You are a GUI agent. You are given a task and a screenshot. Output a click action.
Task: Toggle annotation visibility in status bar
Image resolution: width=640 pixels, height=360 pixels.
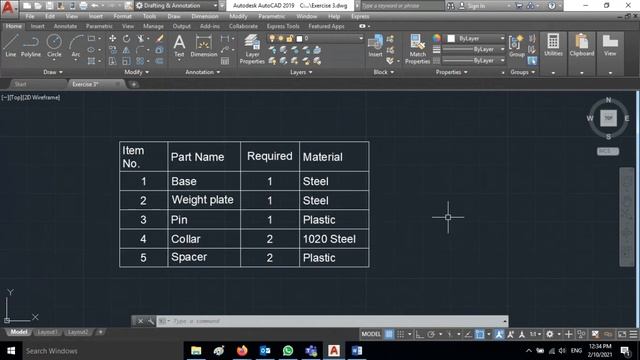coord(499,334)
